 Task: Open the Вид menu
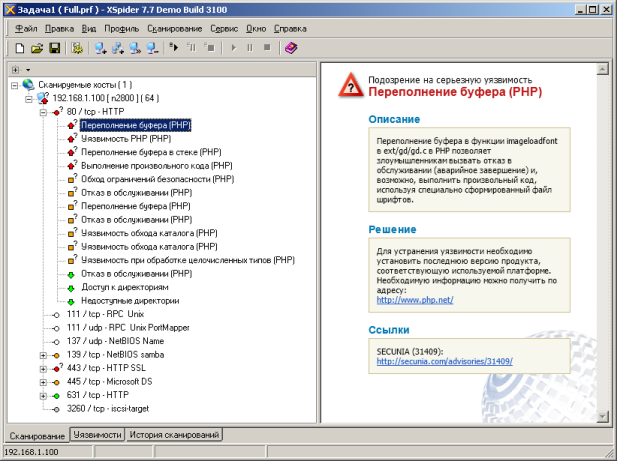click(x=89, y=29)
